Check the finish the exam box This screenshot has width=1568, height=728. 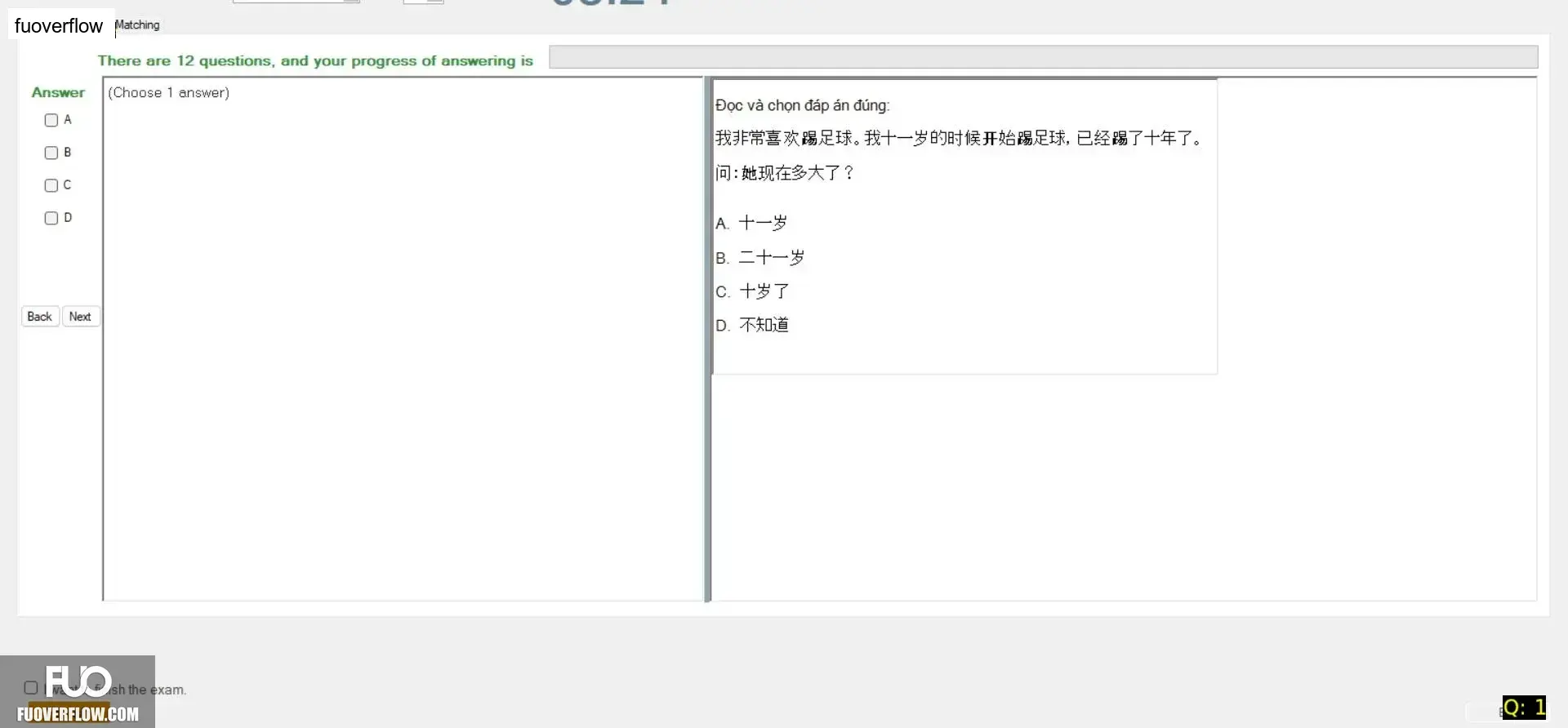click(x=31, y=688)
